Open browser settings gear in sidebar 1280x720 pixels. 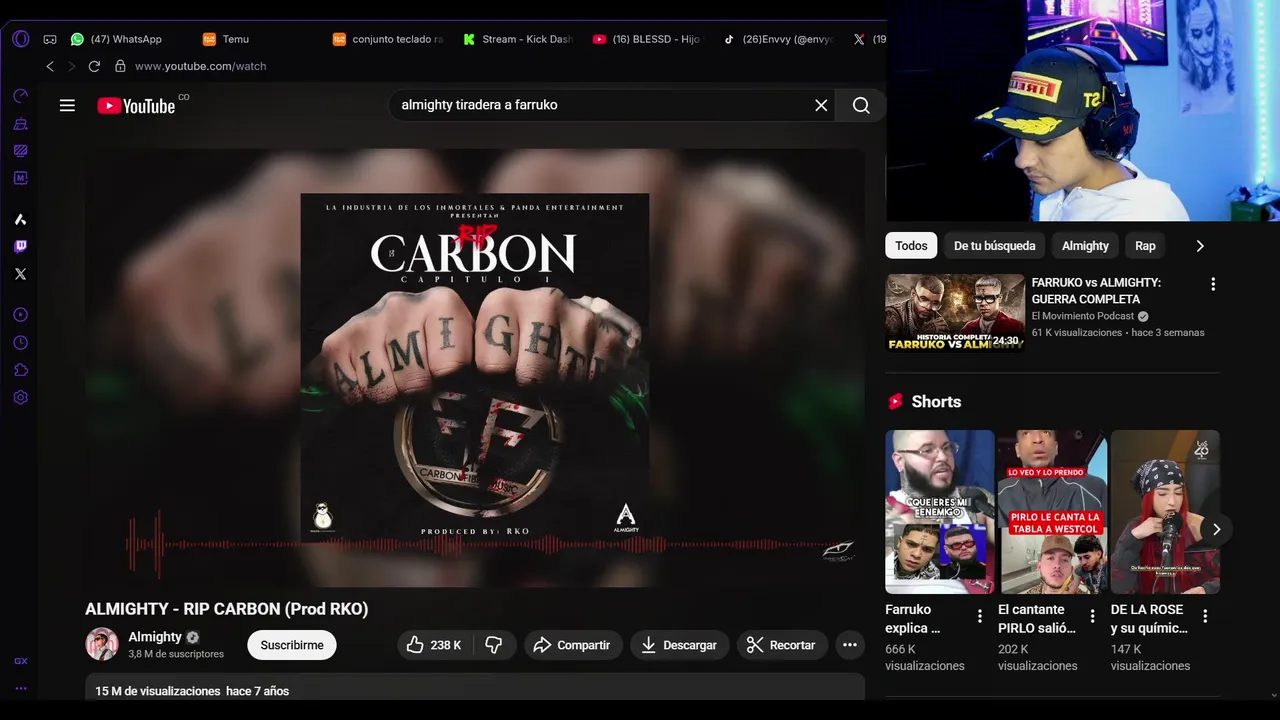tap(20, 397)
